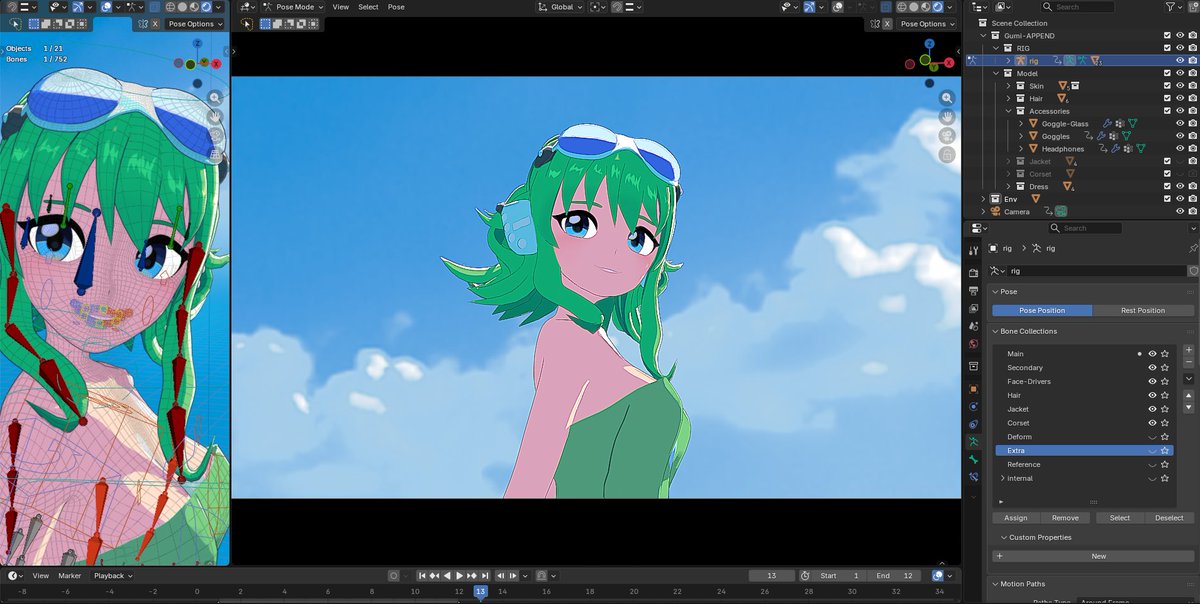Hide the Hair bone collection
This screenshot has height=604, width=1200.
pos(1152,395)
